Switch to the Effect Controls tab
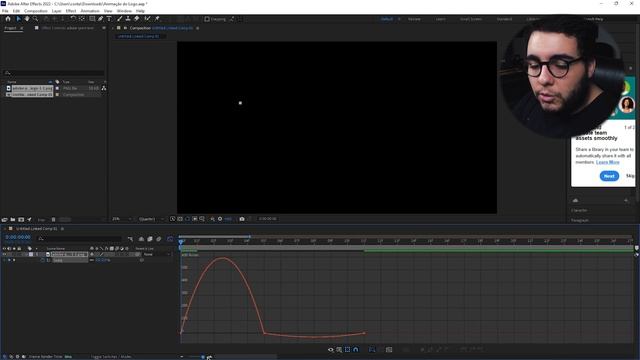 tap(68, 28)
